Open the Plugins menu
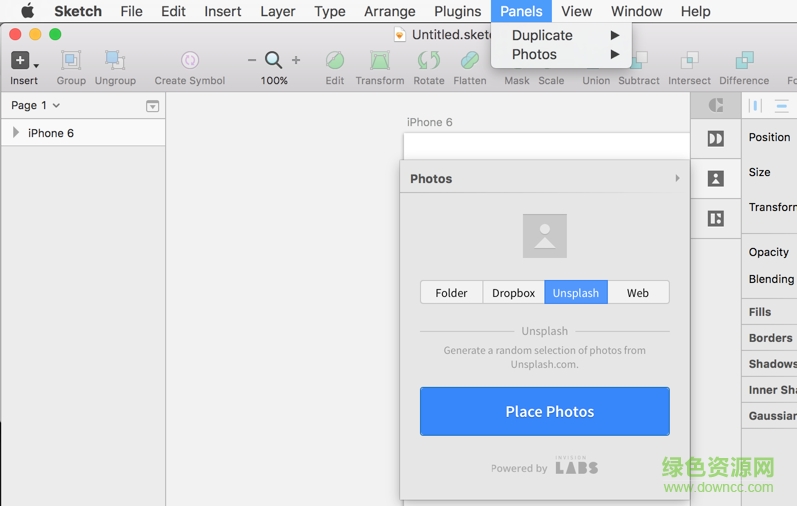797x506 pixels. (457, 11)
